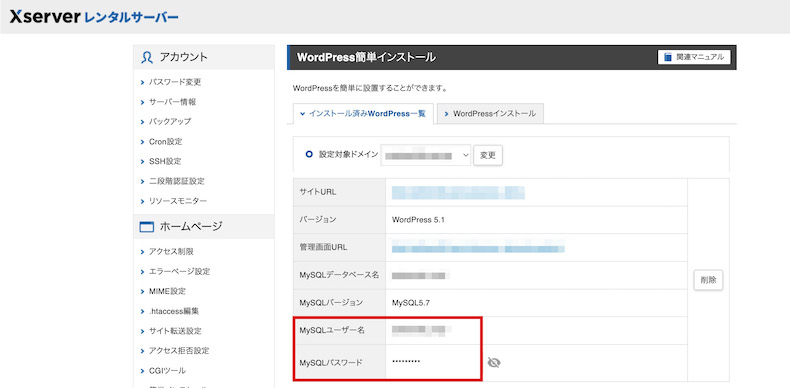Image resolution: width=790 pixels, height=388 pixels.
Task: Click the アカウント section header
Action: 204,57
